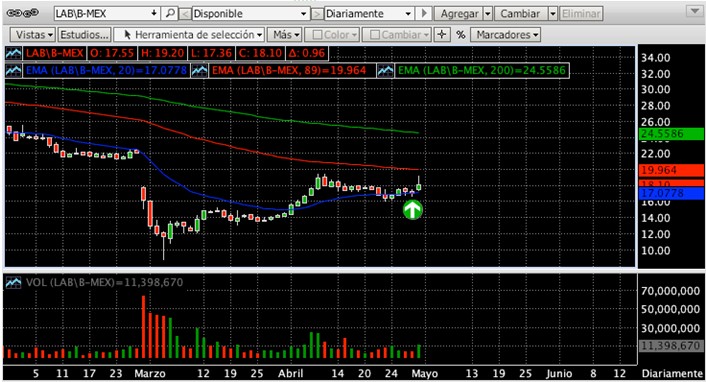Click the play arrow next to Diariamente
This screenshot has height=382, width=706.
click(x=424, y=14)
